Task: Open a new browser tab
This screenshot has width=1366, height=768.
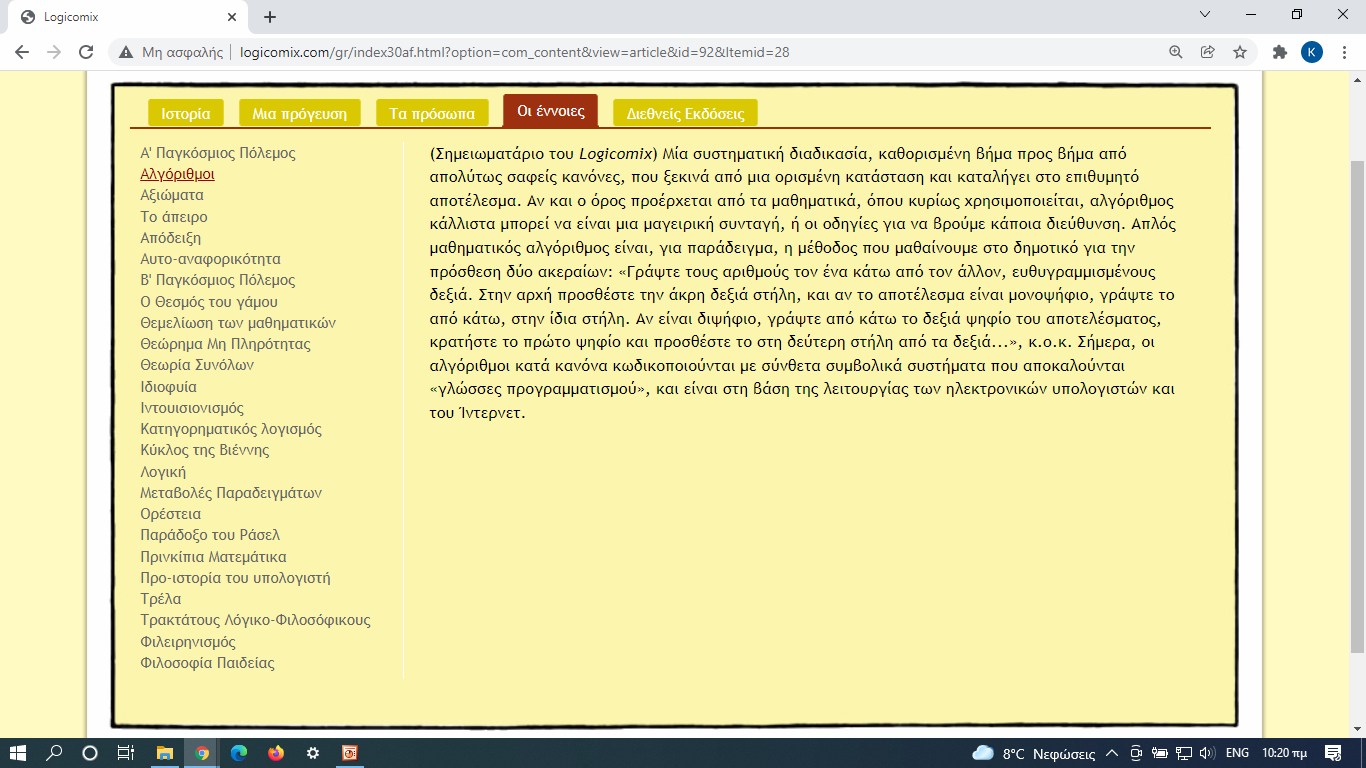Action: [x=270, y=17]
